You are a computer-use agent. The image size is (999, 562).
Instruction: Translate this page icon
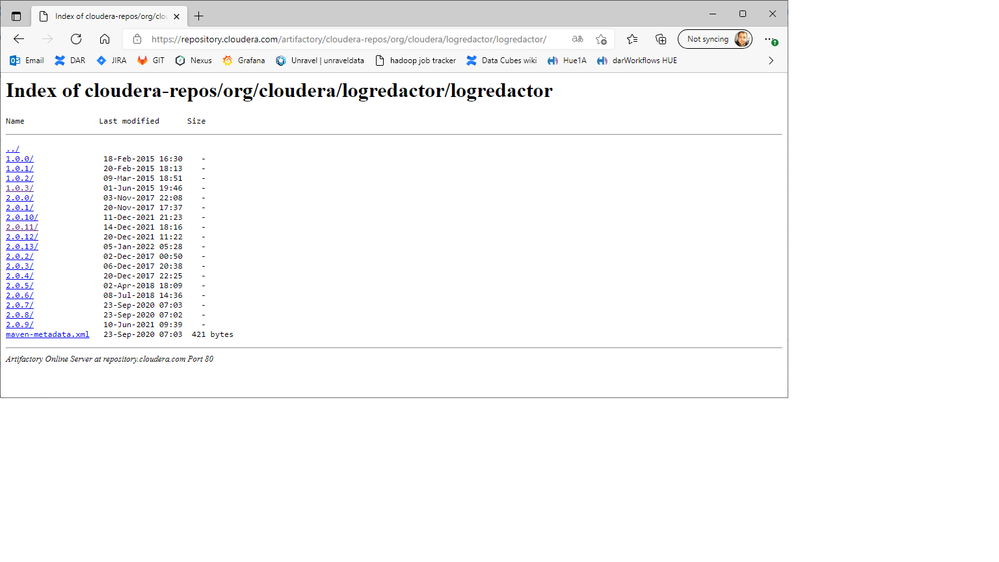(x=577, y=39)
